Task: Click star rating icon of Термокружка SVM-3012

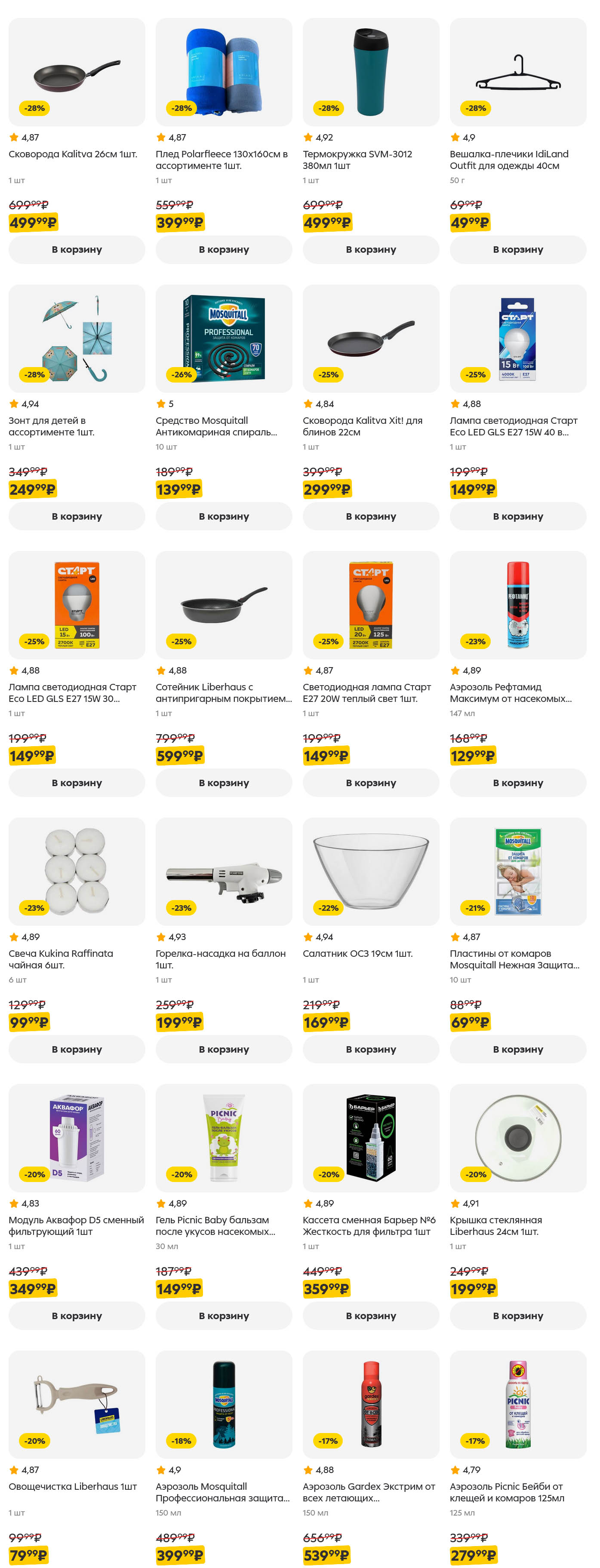Action: (308, 138)
